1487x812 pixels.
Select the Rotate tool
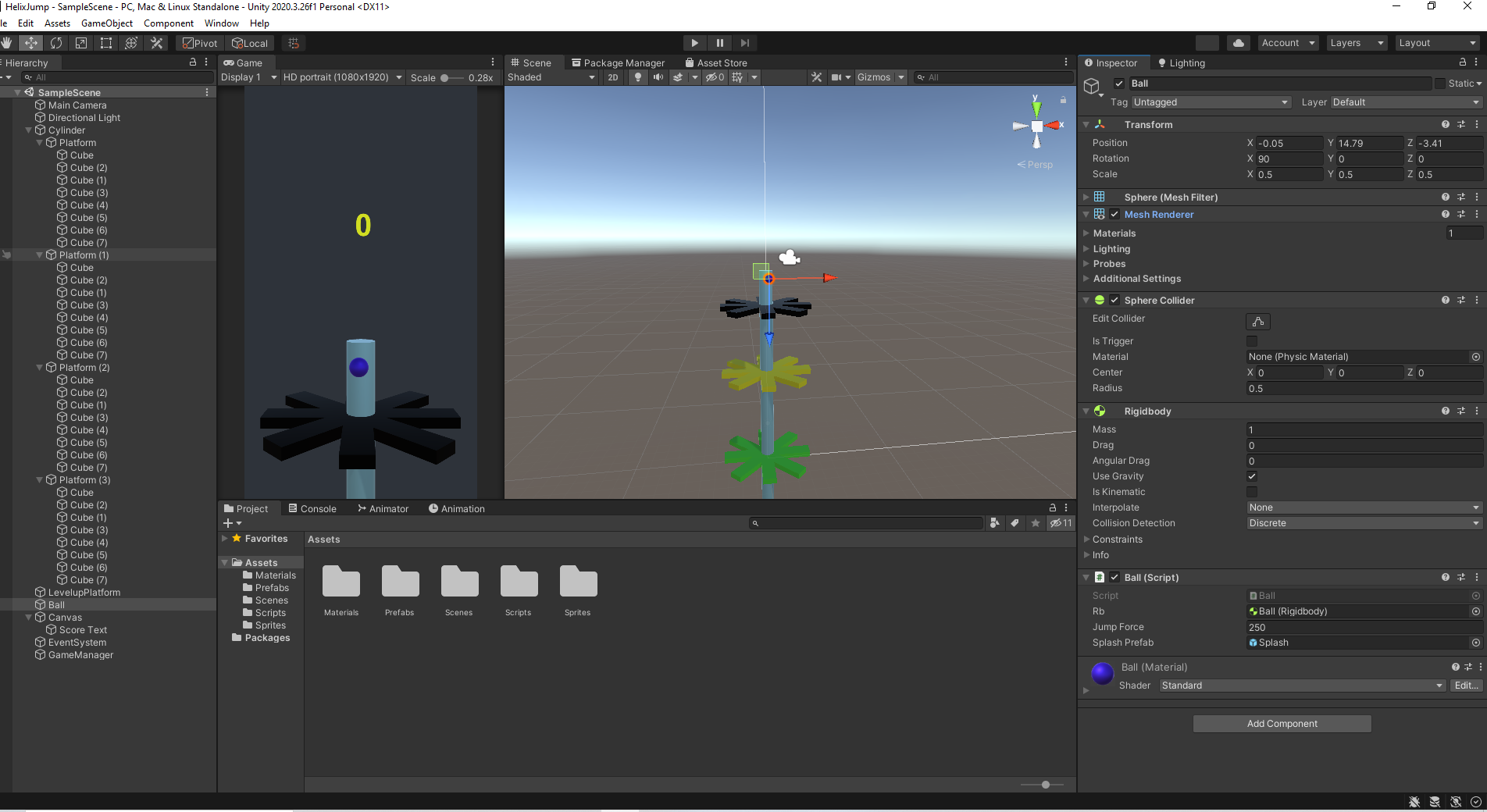[x=55, y=43]
